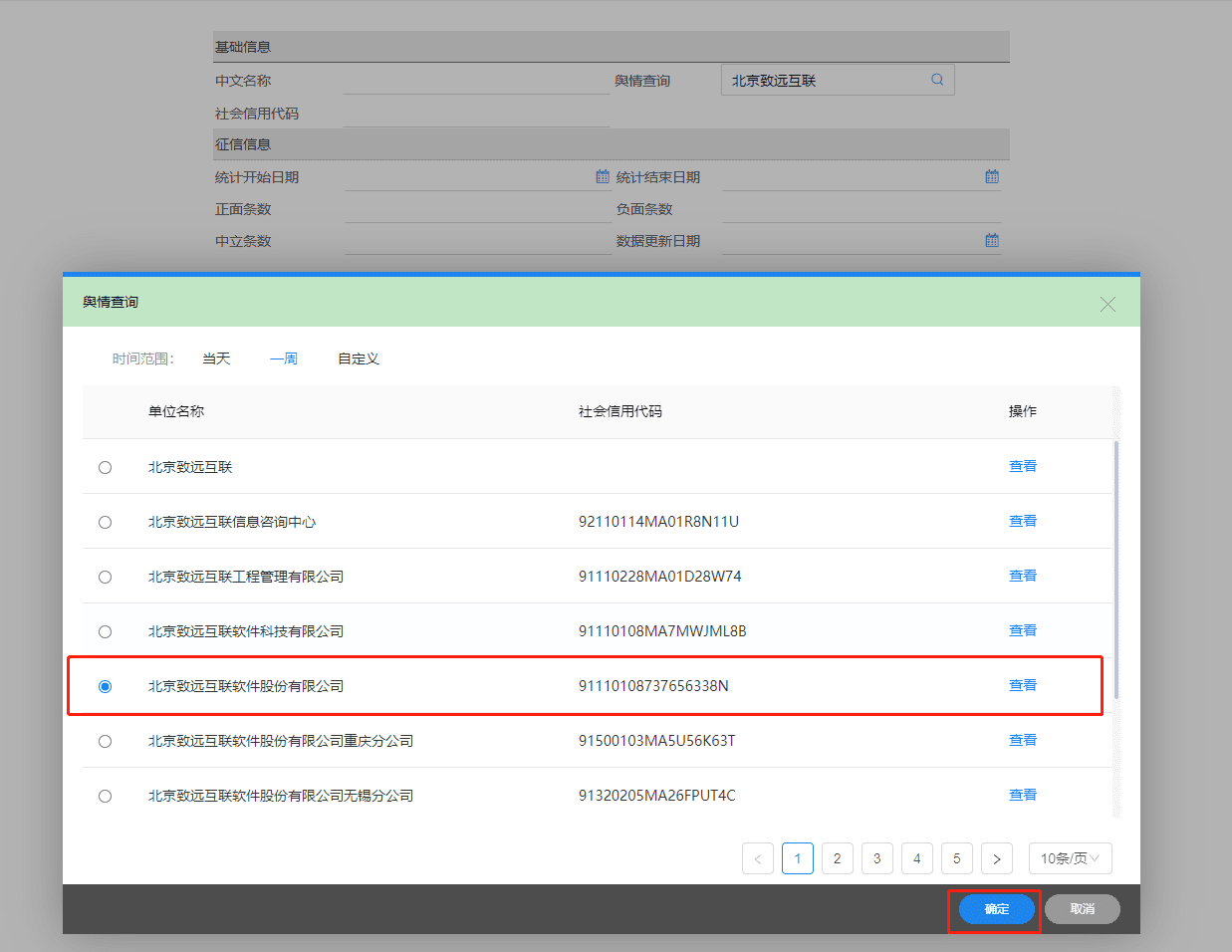This screenshot has height=952, width=1232.
Task: Click the 中立条数 input field
Action: pyautogui.click(x=478, y=240)
